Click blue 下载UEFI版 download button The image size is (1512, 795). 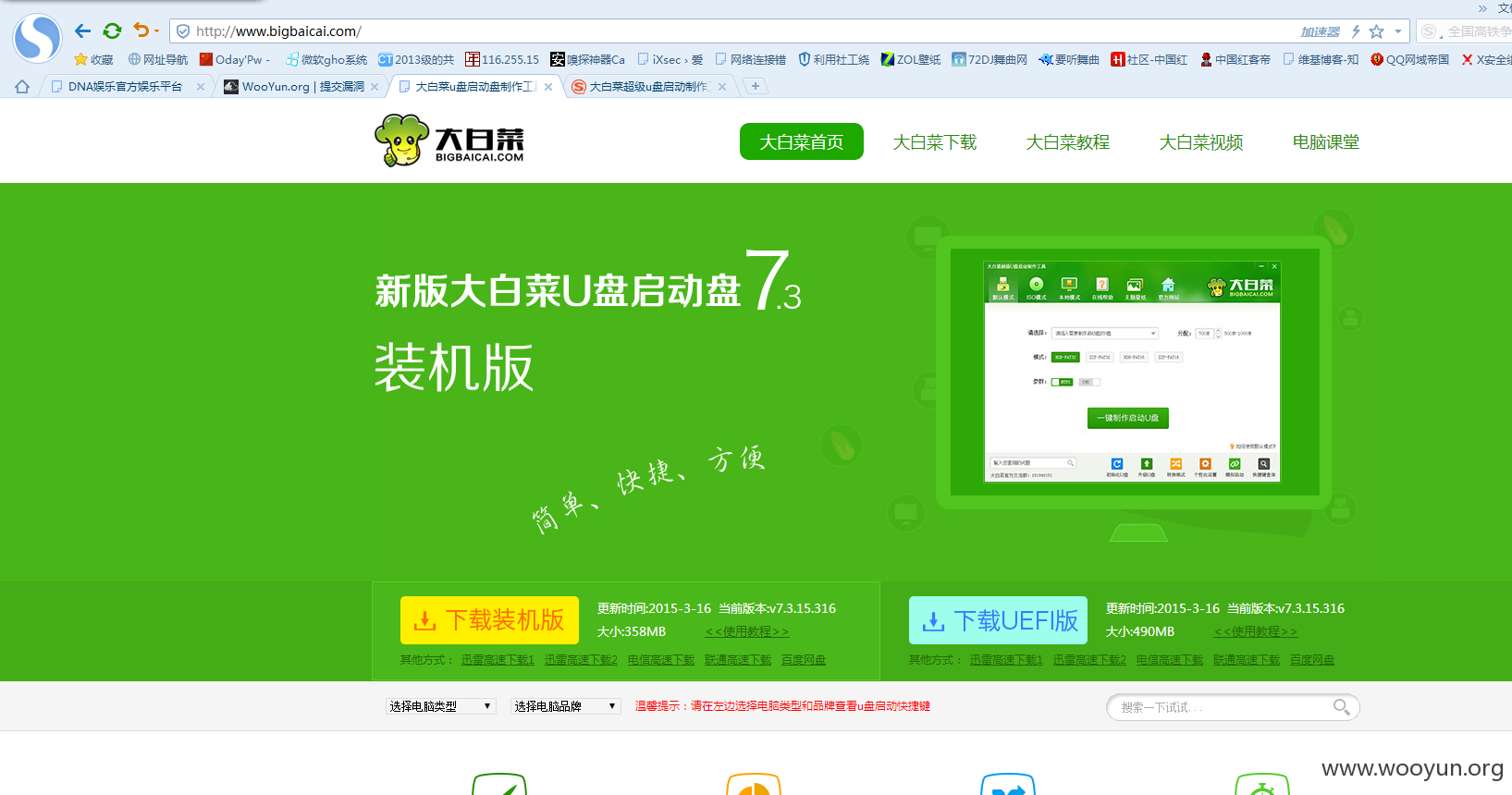click(999, 620)
